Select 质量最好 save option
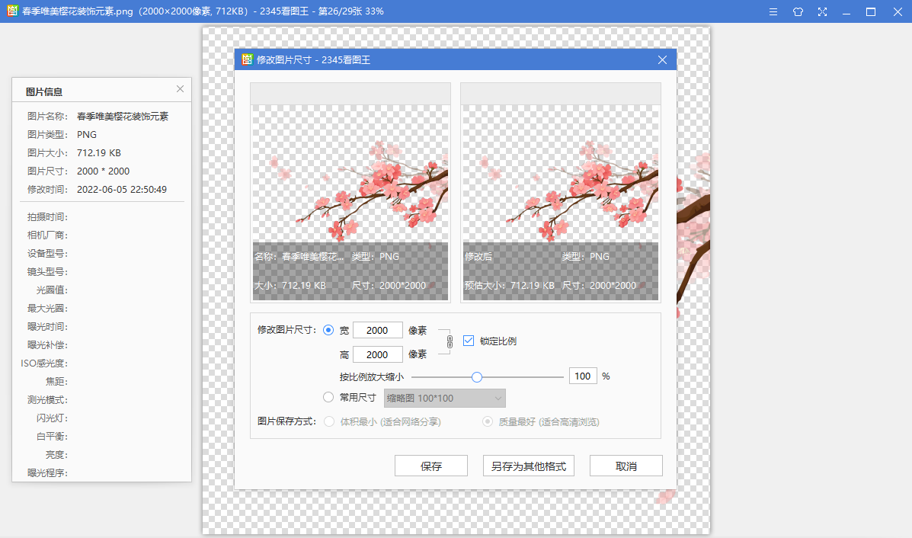This screenshot has height=538, width=912. pyautogui.click(x=487, y=422)
